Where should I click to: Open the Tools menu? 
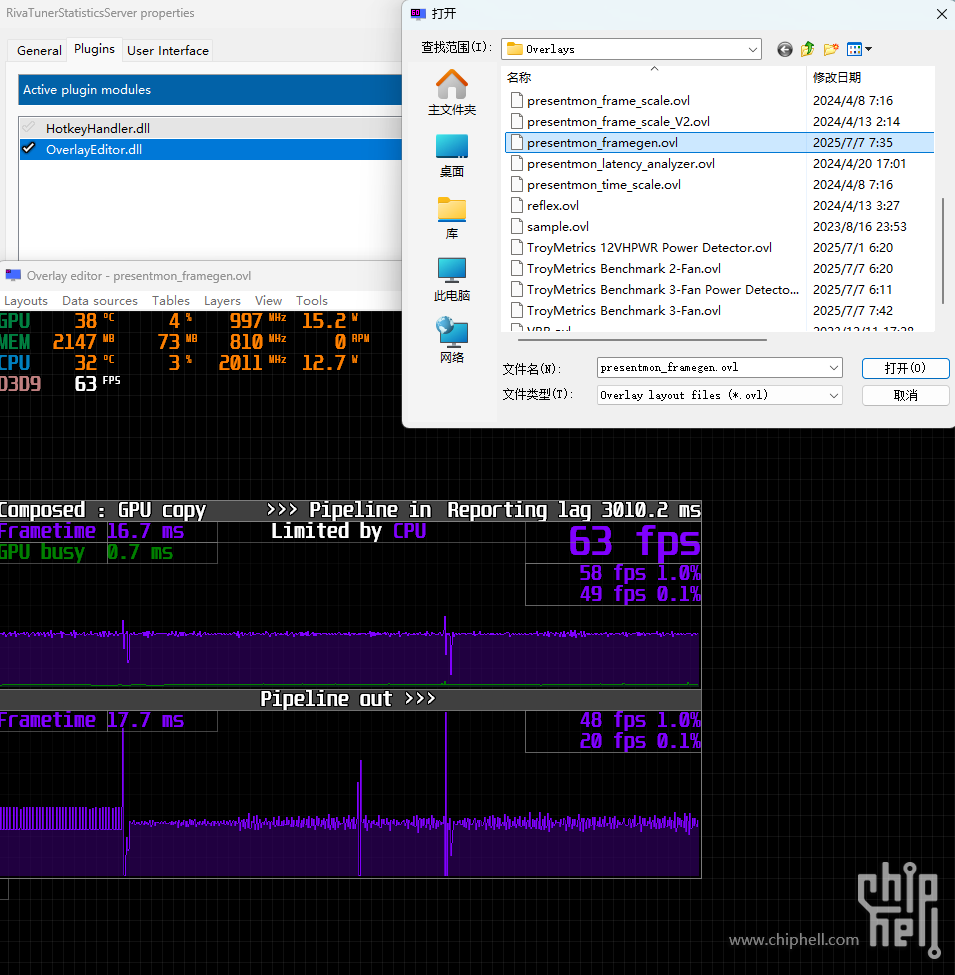(x=311, y=301)
